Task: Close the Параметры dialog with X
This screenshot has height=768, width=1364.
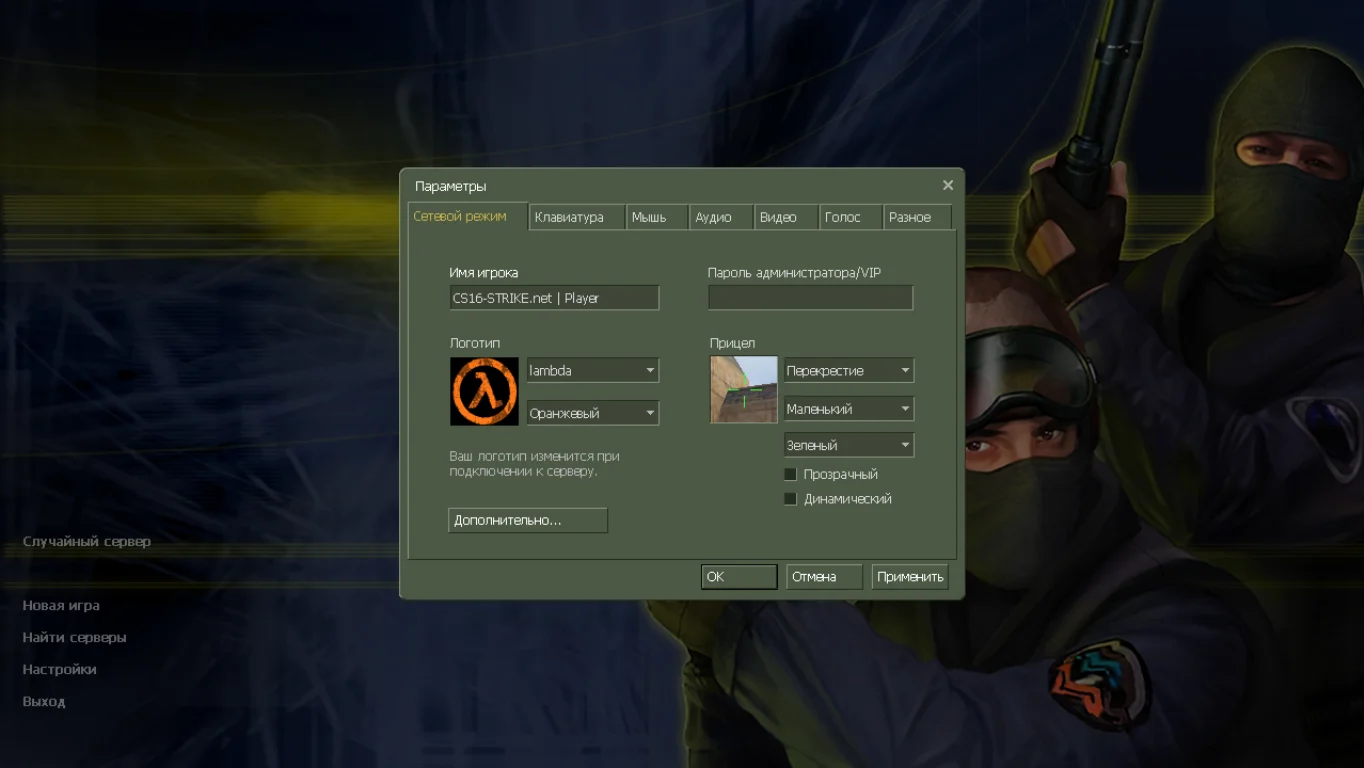Action: pyautogui.click(x=947, y=186)
